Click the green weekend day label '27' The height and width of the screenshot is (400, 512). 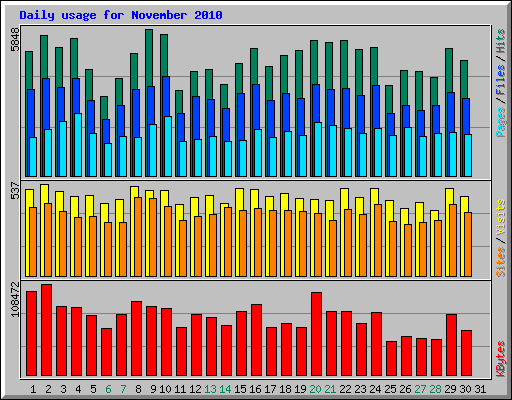coord(420,389)
